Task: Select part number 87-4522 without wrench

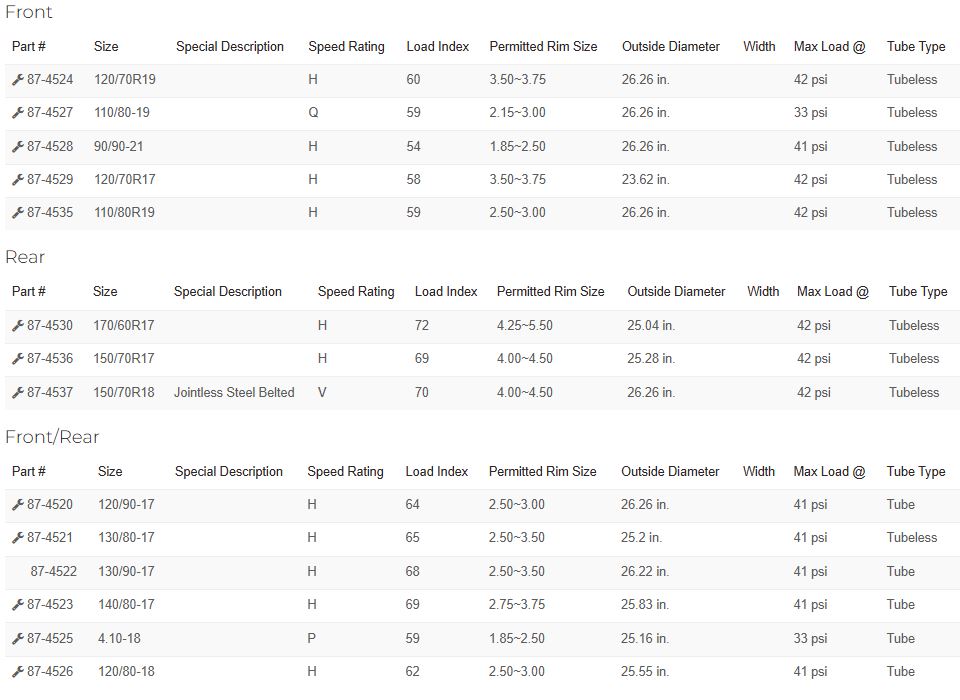Action: (54, 571)
